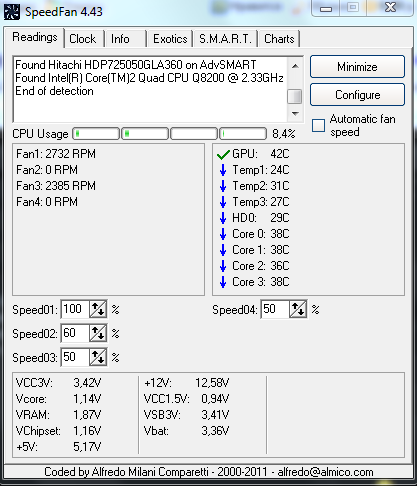Click the Vcore 1,14V voltage reading
417x486 pixels.
(58, 399)
